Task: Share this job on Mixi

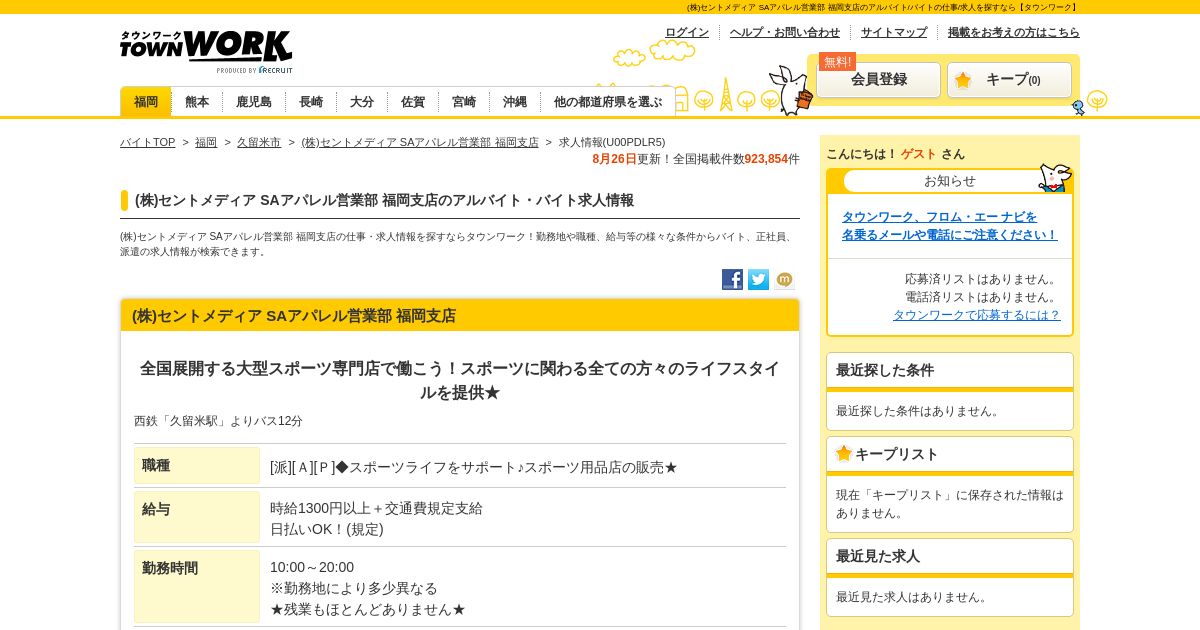Action: tap(785, 280)
